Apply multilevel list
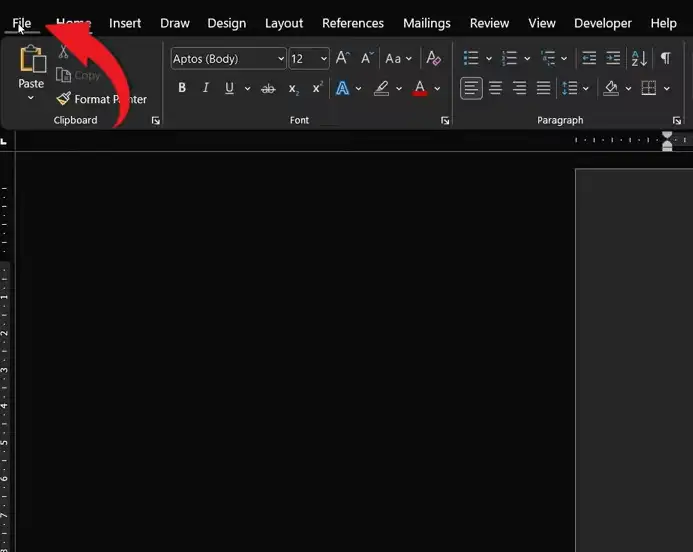This screenshot has width=693, height=552. (x=548, y=58)
